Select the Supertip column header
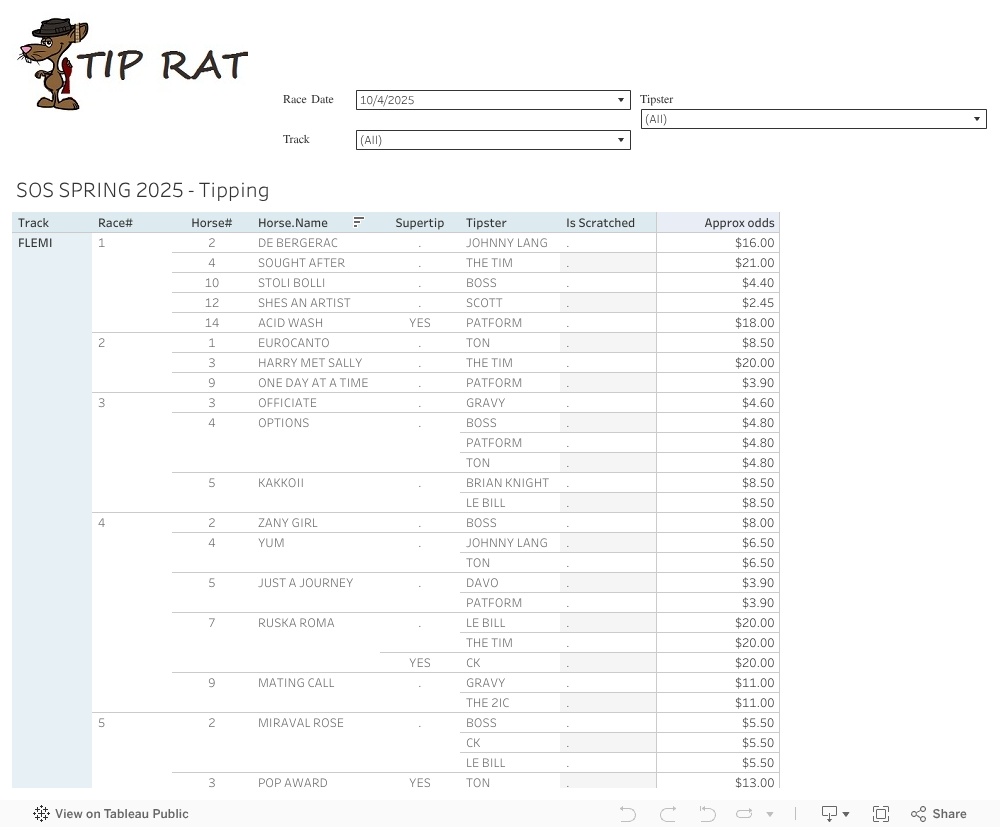Screen dimensions: 1000x827 point(420,223)
